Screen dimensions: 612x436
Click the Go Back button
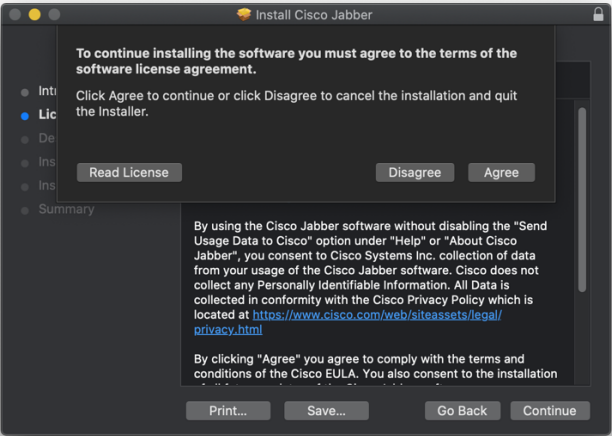(463, 411)
